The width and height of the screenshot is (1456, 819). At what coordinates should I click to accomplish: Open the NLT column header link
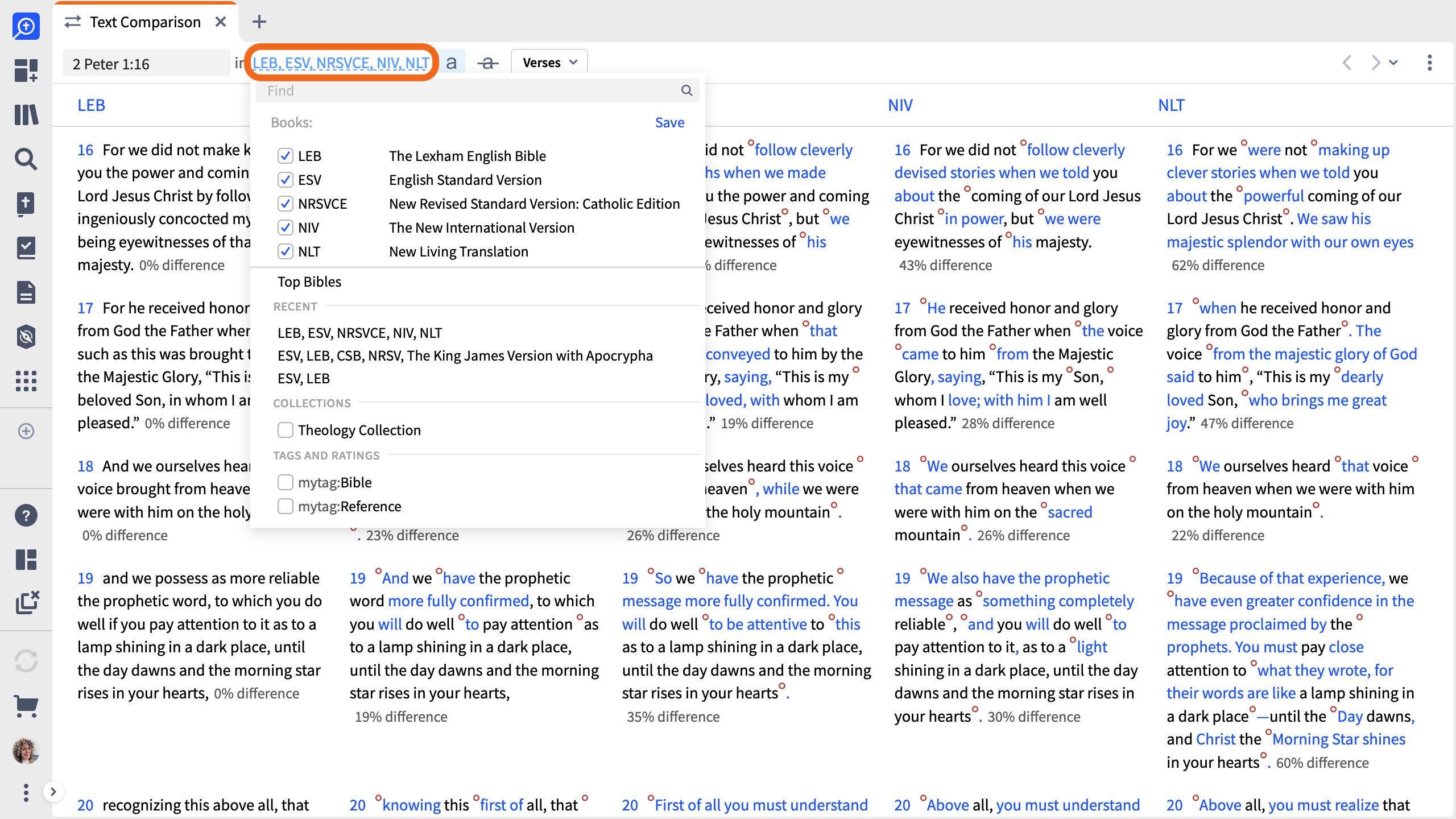tap(1172, 105)
